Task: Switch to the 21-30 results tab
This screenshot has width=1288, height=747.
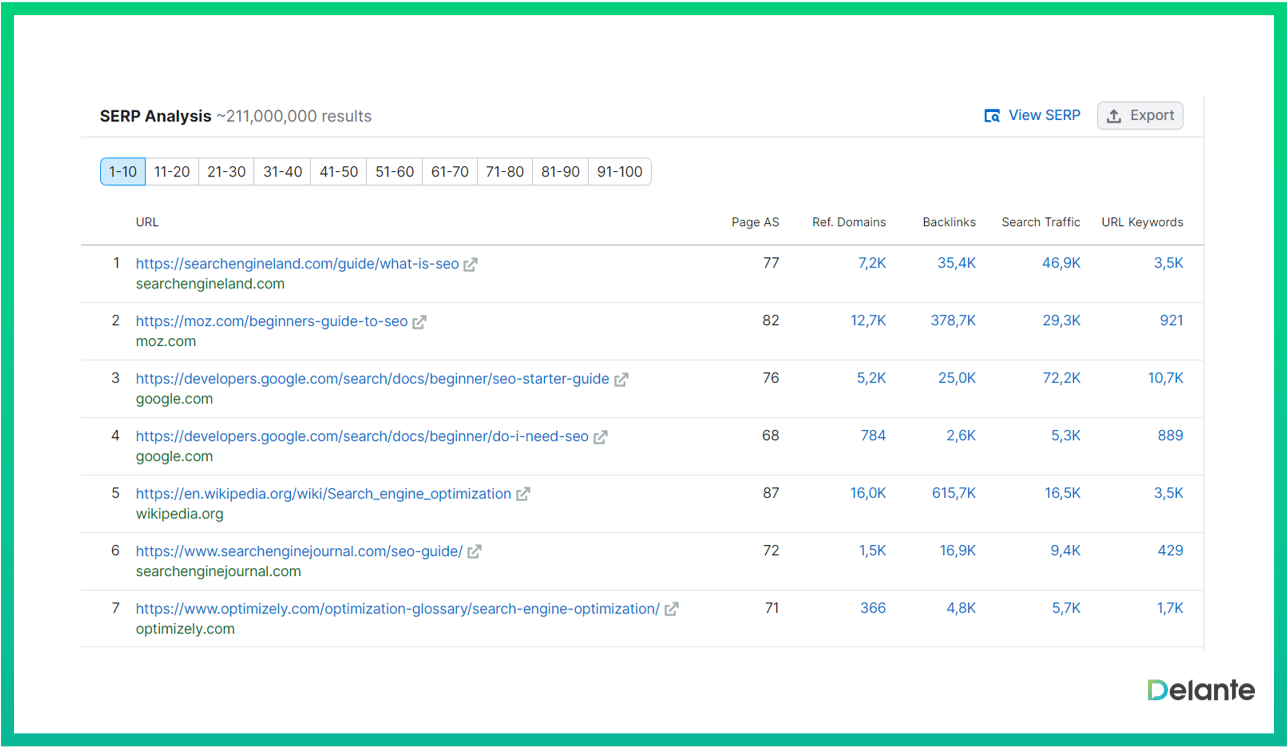Action: tap(226, 172)
